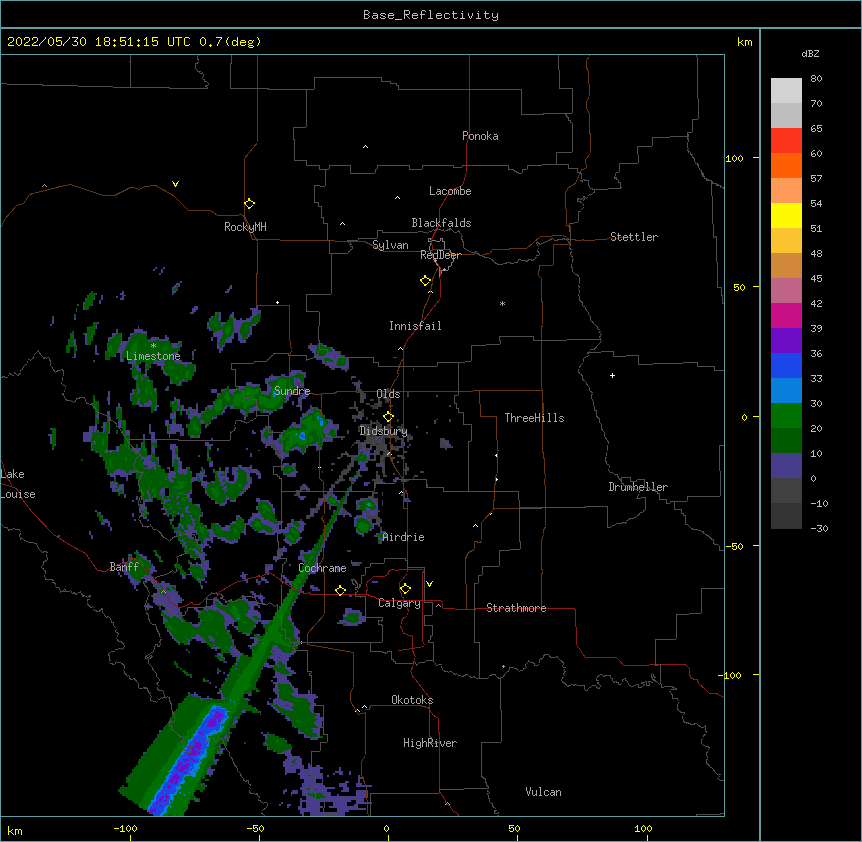Click the RedDeer city label
The height and width of the screenshot is (842, 862).
tap(440, 255)
